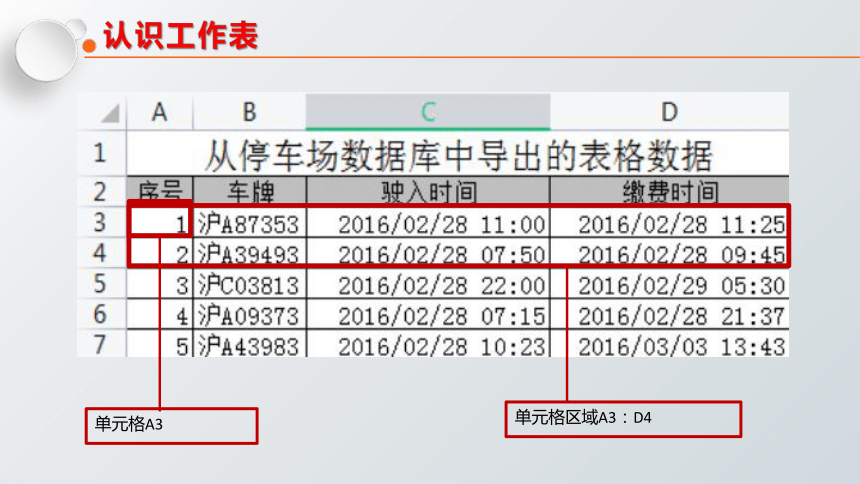This screenshot has width=860, height=484.
Task: Select cell A3 containing 1
Action: (x=160, y=222)
